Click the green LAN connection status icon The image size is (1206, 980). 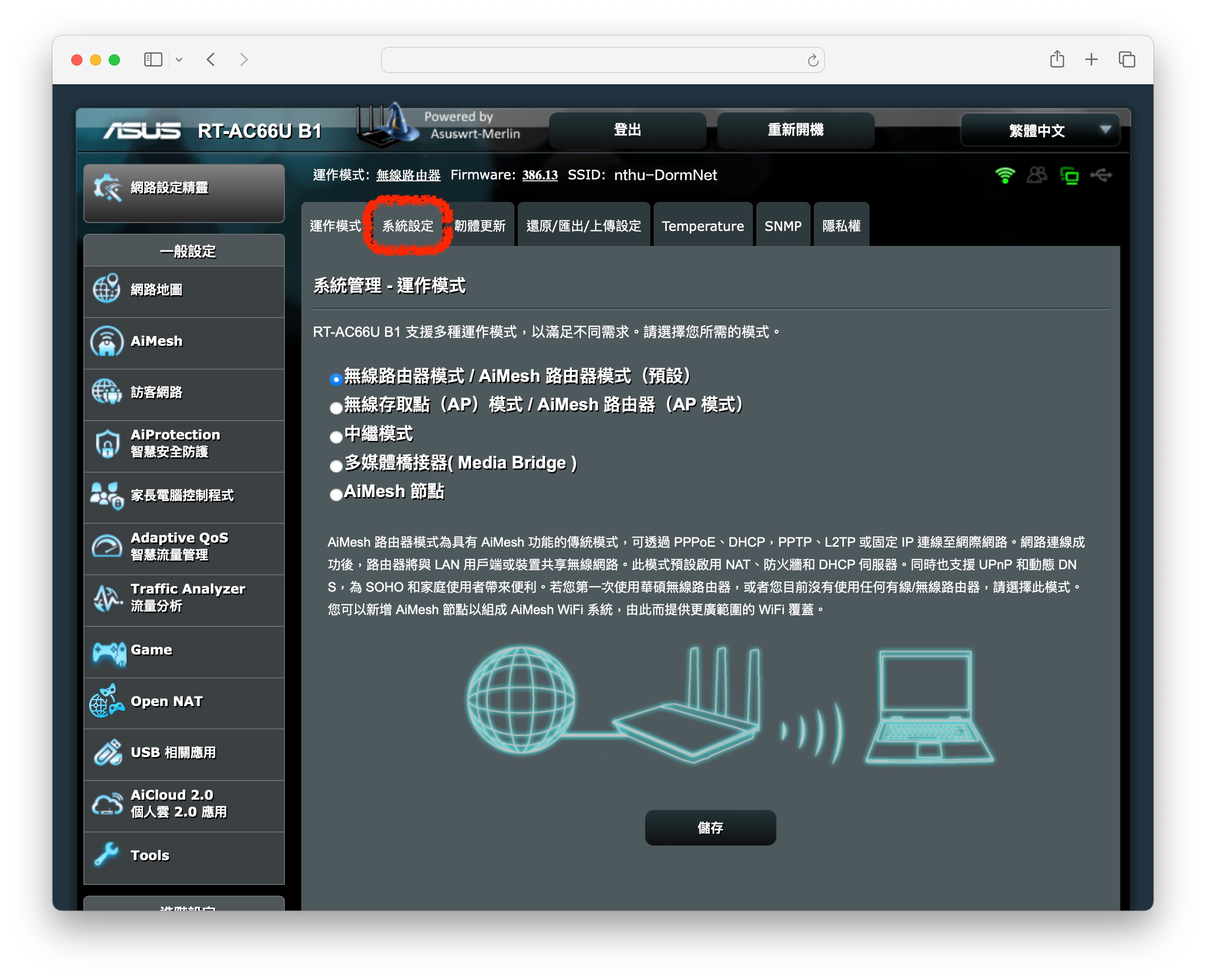[1069, 176]
